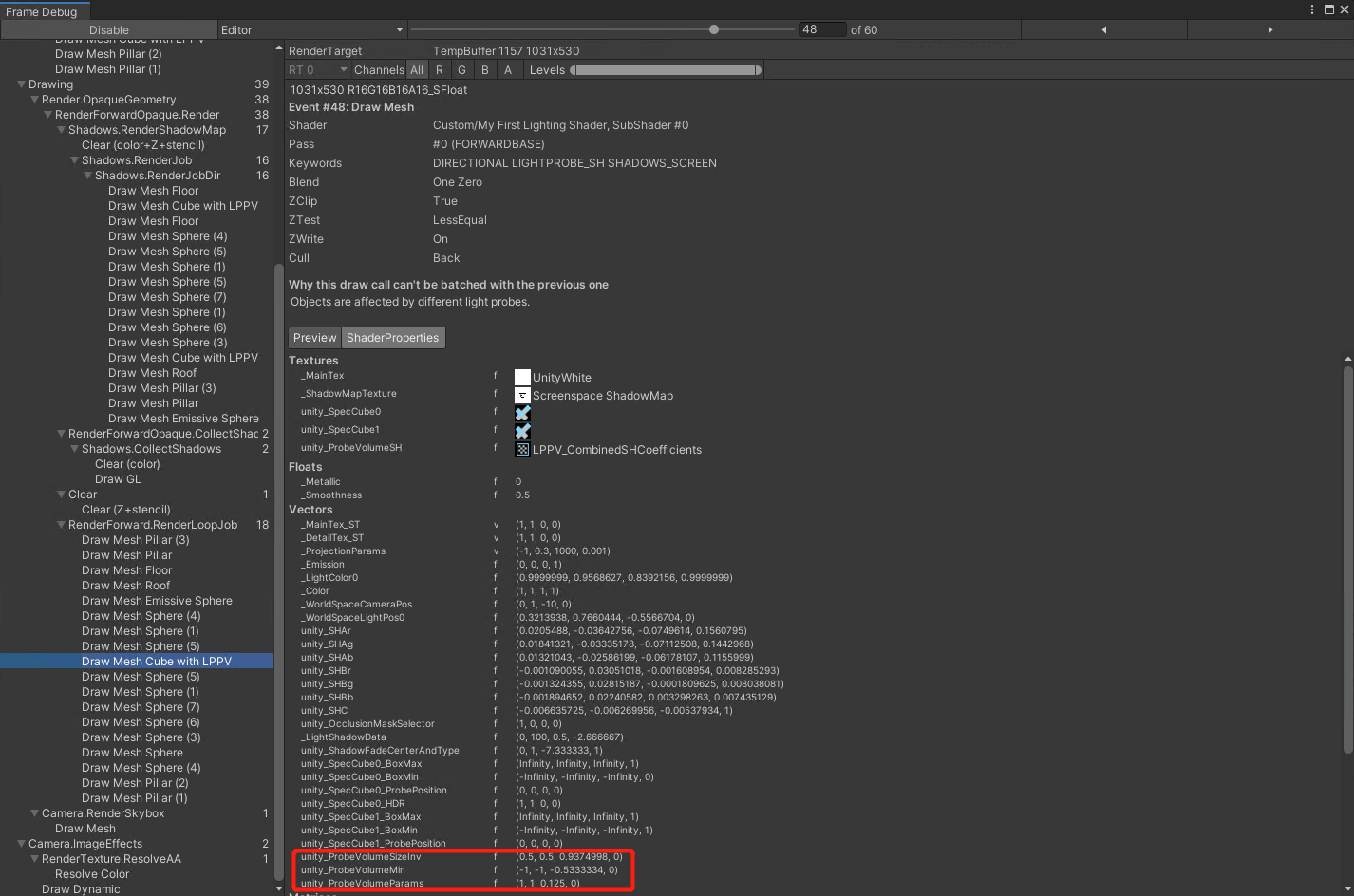Show only the A channel
Image resolution: width=1354 pixels, height=896 pixels.
tap(508, 70)
